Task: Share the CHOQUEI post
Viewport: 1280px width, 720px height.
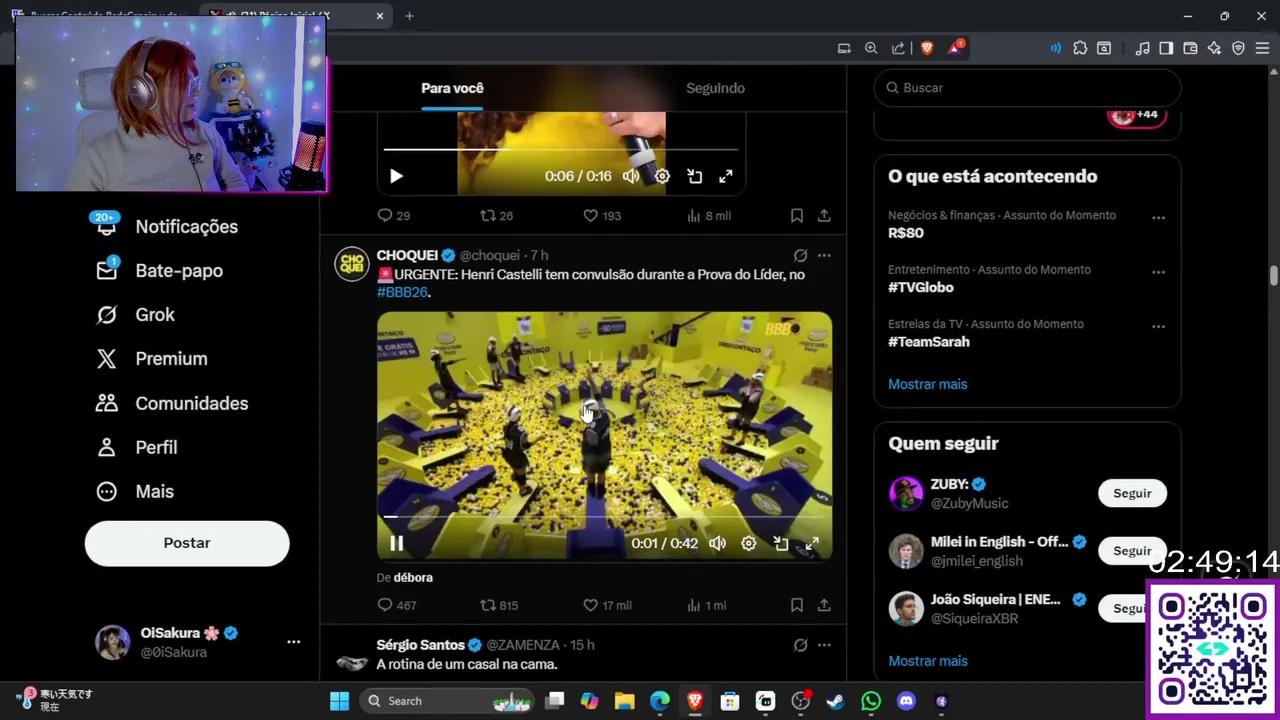Action: [x=824, y=605]
